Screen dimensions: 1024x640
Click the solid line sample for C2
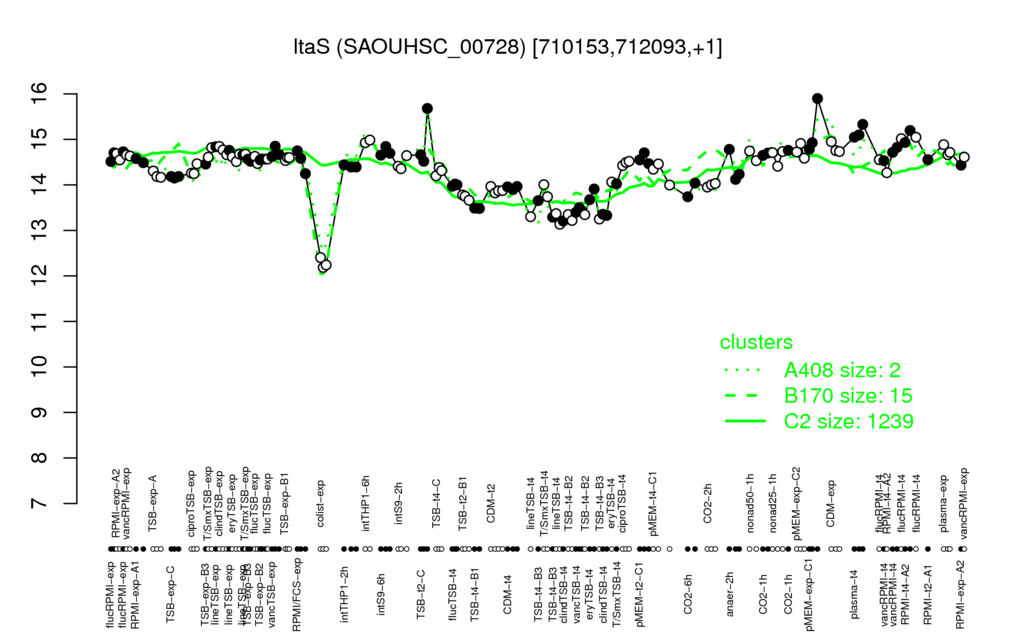[x=744, y=421]
